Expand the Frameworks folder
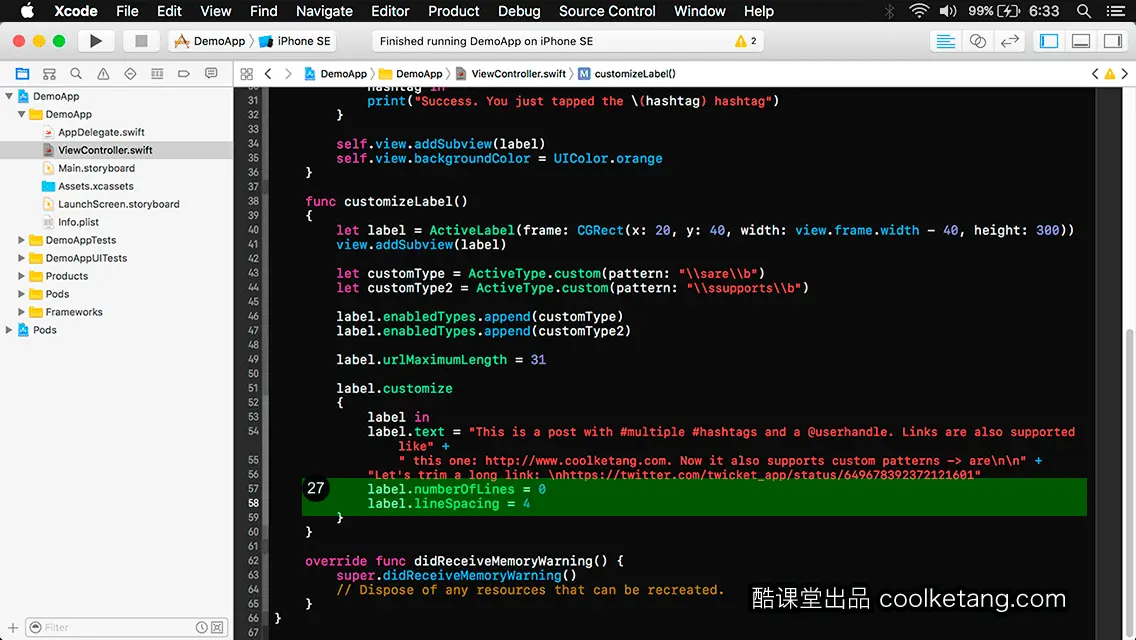1136x640 pixels. point(22,312)
